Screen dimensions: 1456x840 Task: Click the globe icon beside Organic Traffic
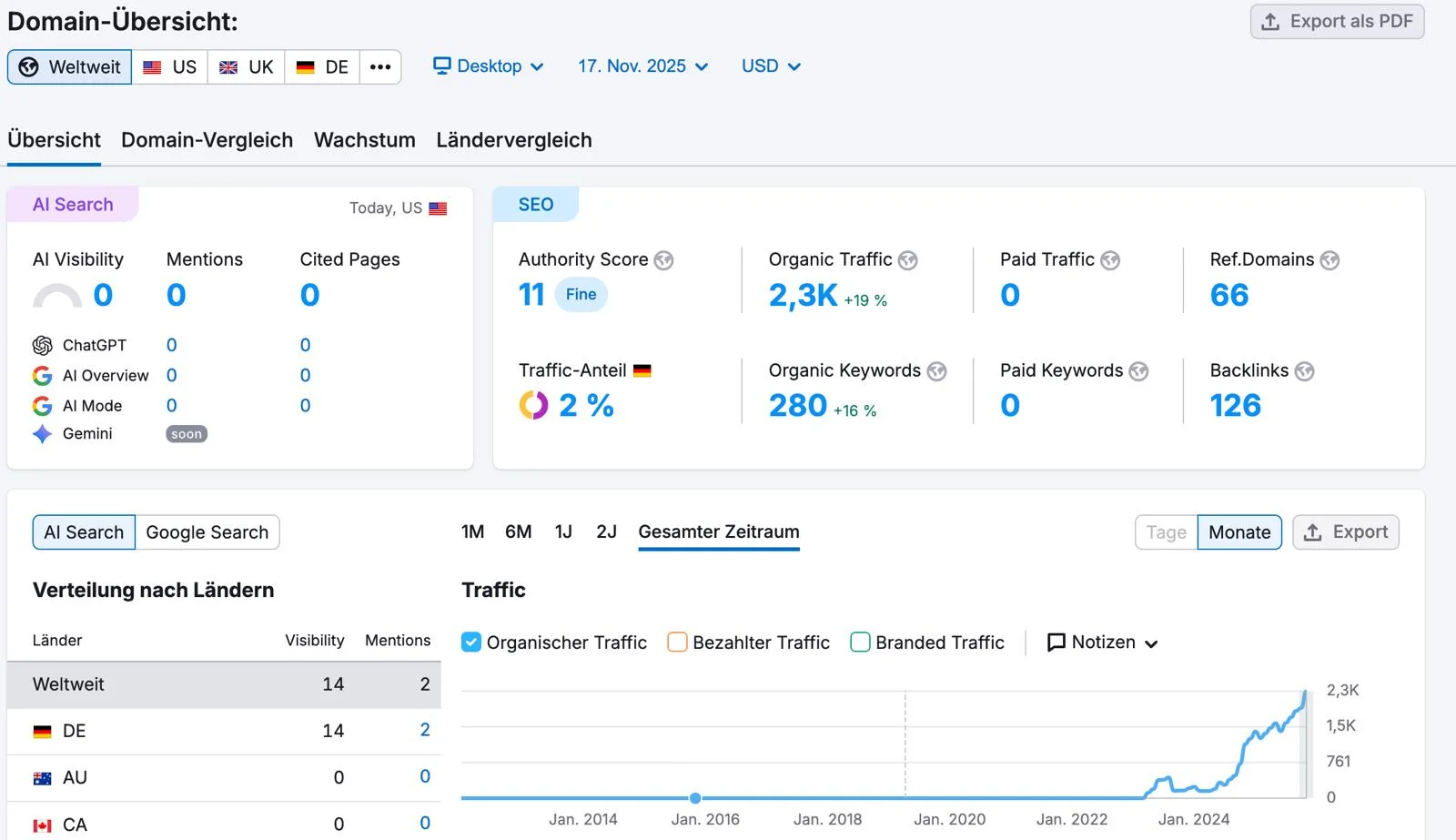tap(907, 261)
